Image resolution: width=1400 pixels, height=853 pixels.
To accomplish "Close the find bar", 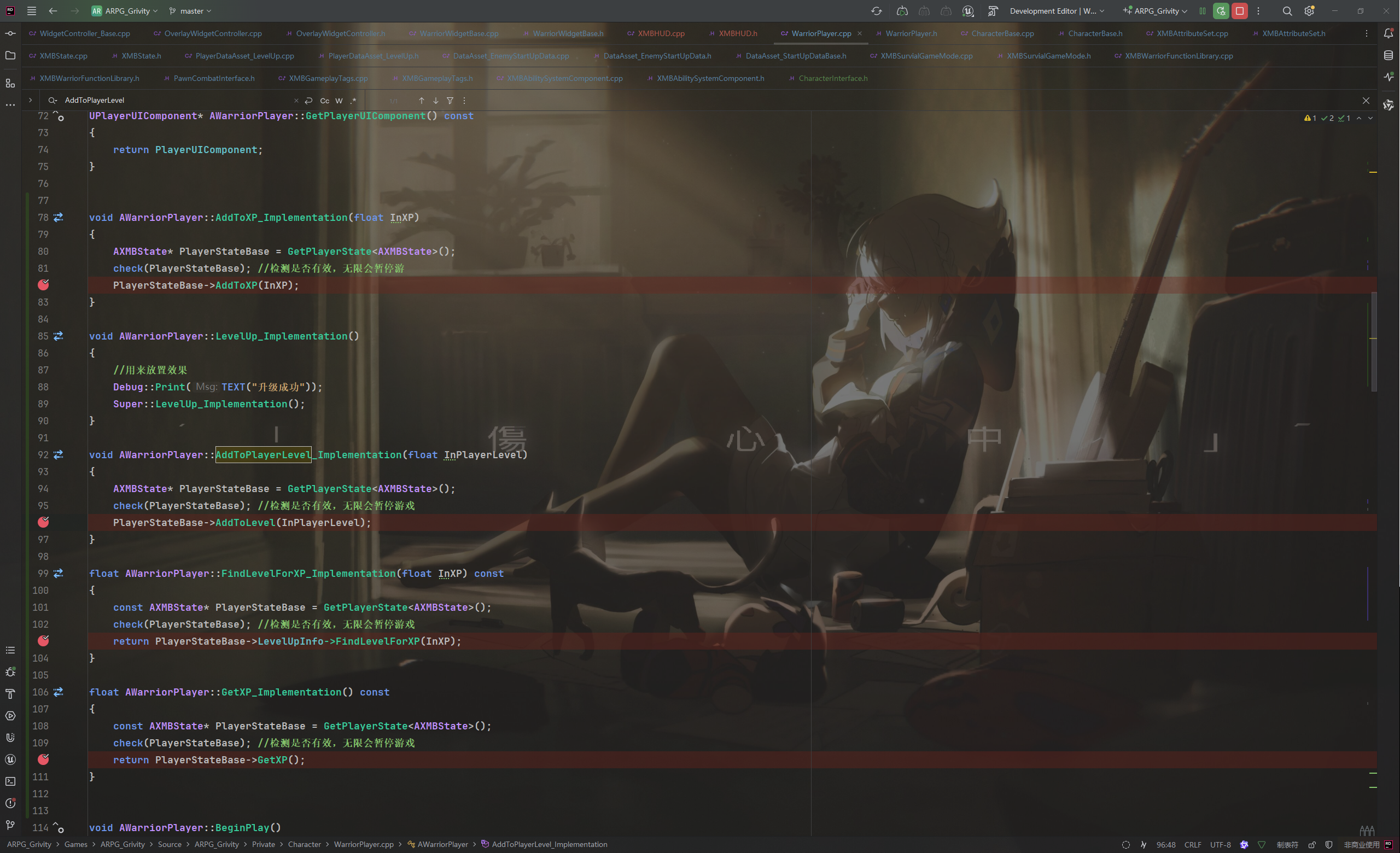I will pyautogui.click(x=1366, y=101).
